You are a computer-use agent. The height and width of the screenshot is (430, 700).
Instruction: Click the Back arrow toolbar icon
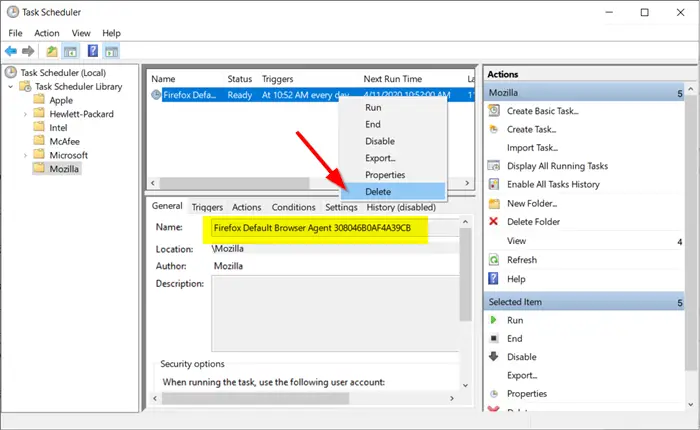tap(11, 51)
